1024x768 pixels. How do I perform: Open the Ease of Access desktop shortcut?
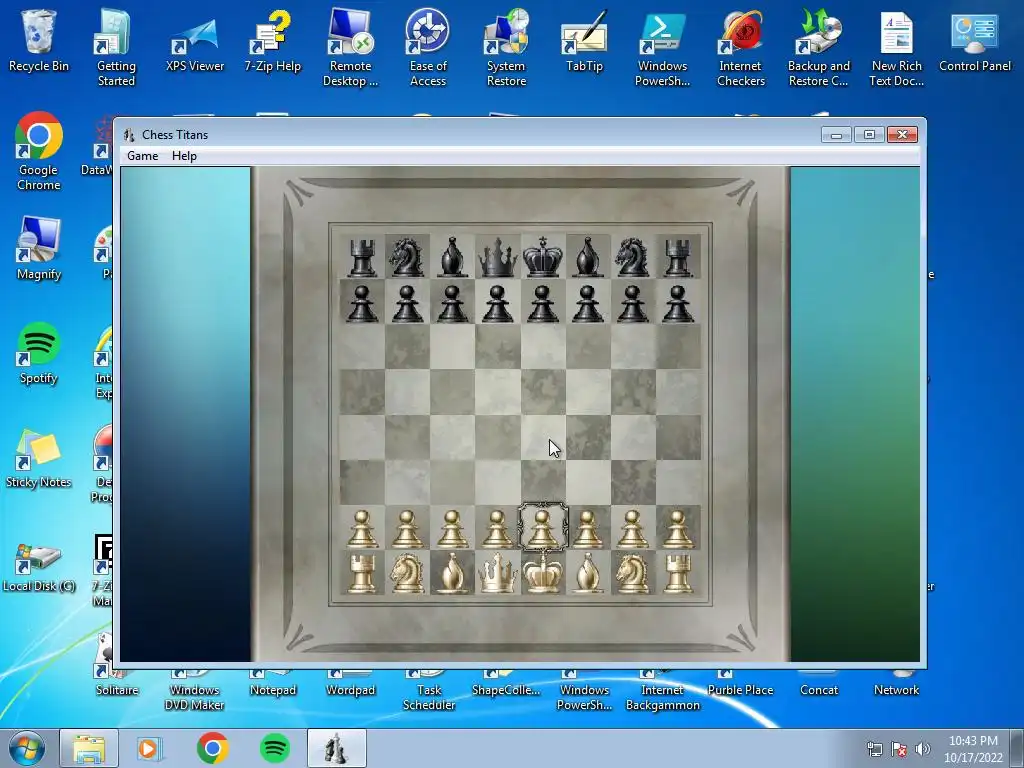(428, 48)
